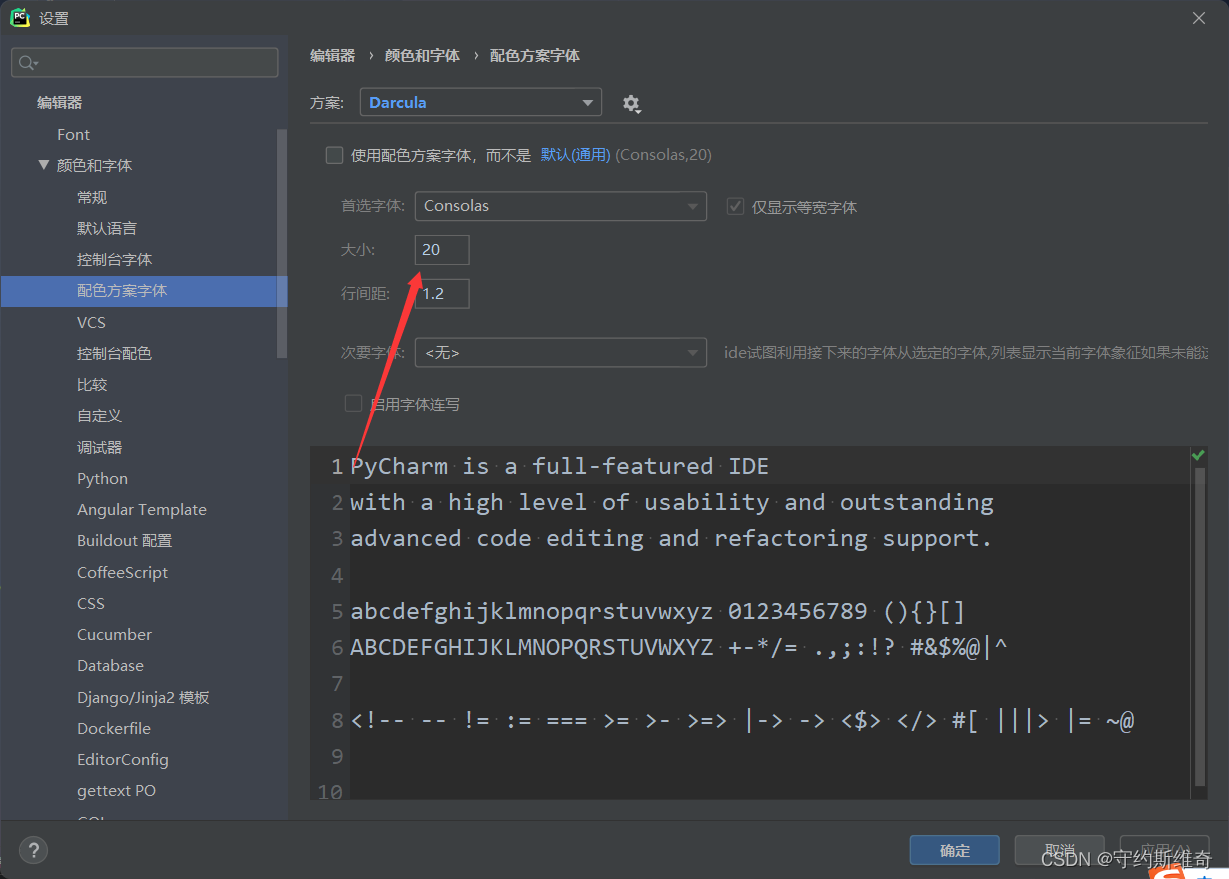This screenshot has width=1229, height=879.
Task: Click the settings tree vertical scrollbar
Action: point(282,243)
